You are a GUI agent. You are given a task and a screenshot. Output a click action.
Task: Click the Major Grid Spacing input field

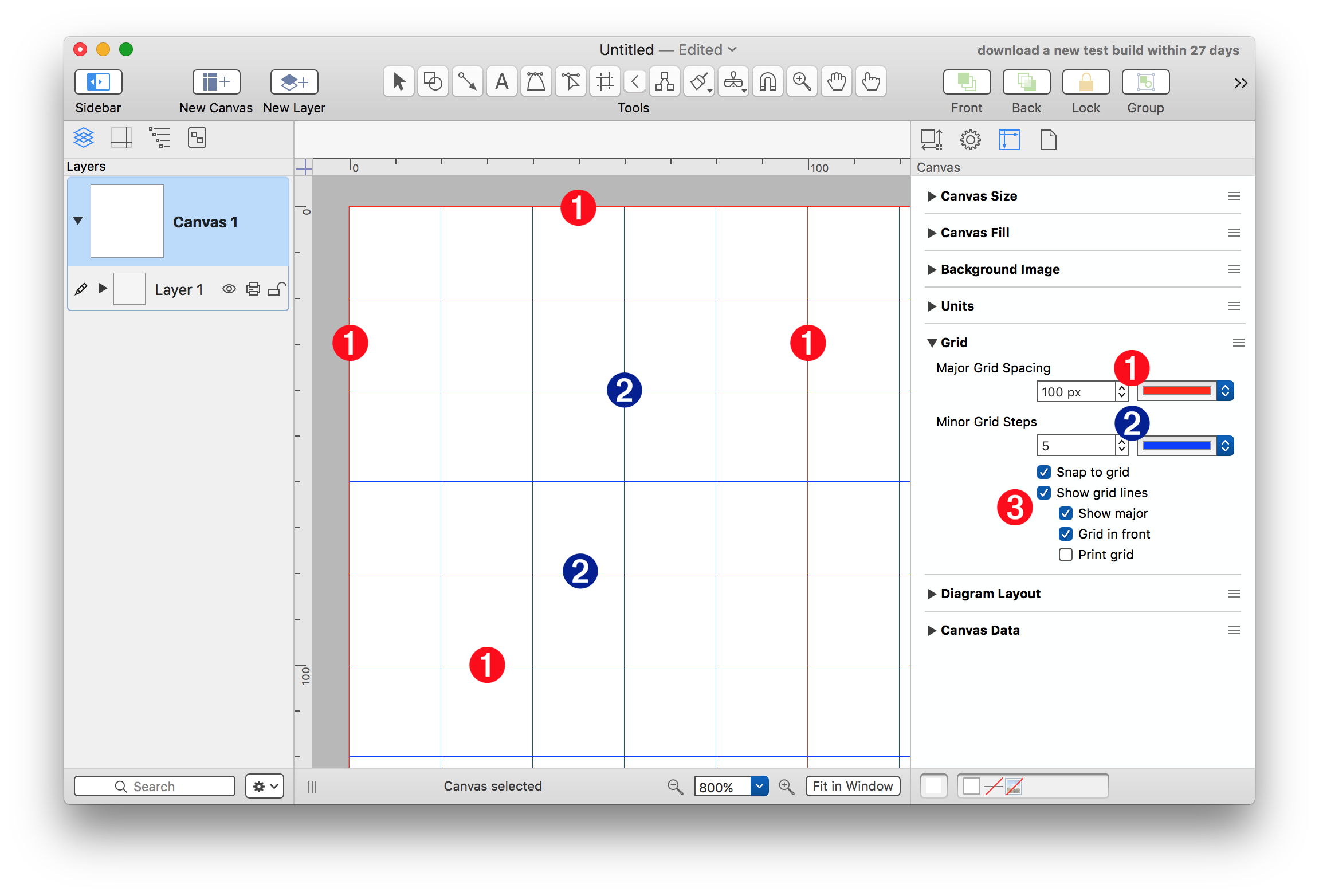coord(1075,392)
